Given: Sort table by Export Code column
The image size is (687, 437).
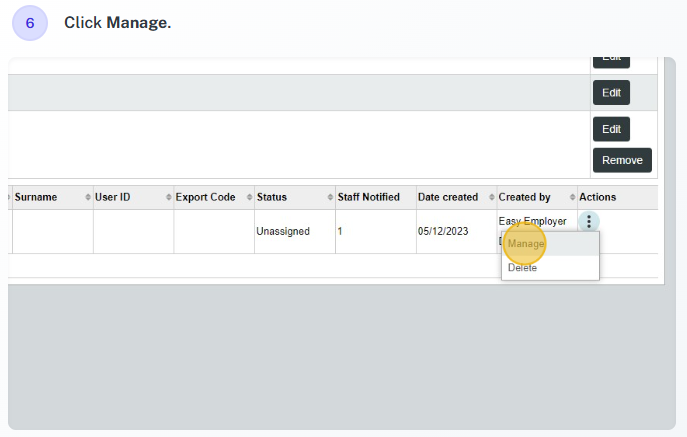Looking at the screenshot, I should pos(214,197).
